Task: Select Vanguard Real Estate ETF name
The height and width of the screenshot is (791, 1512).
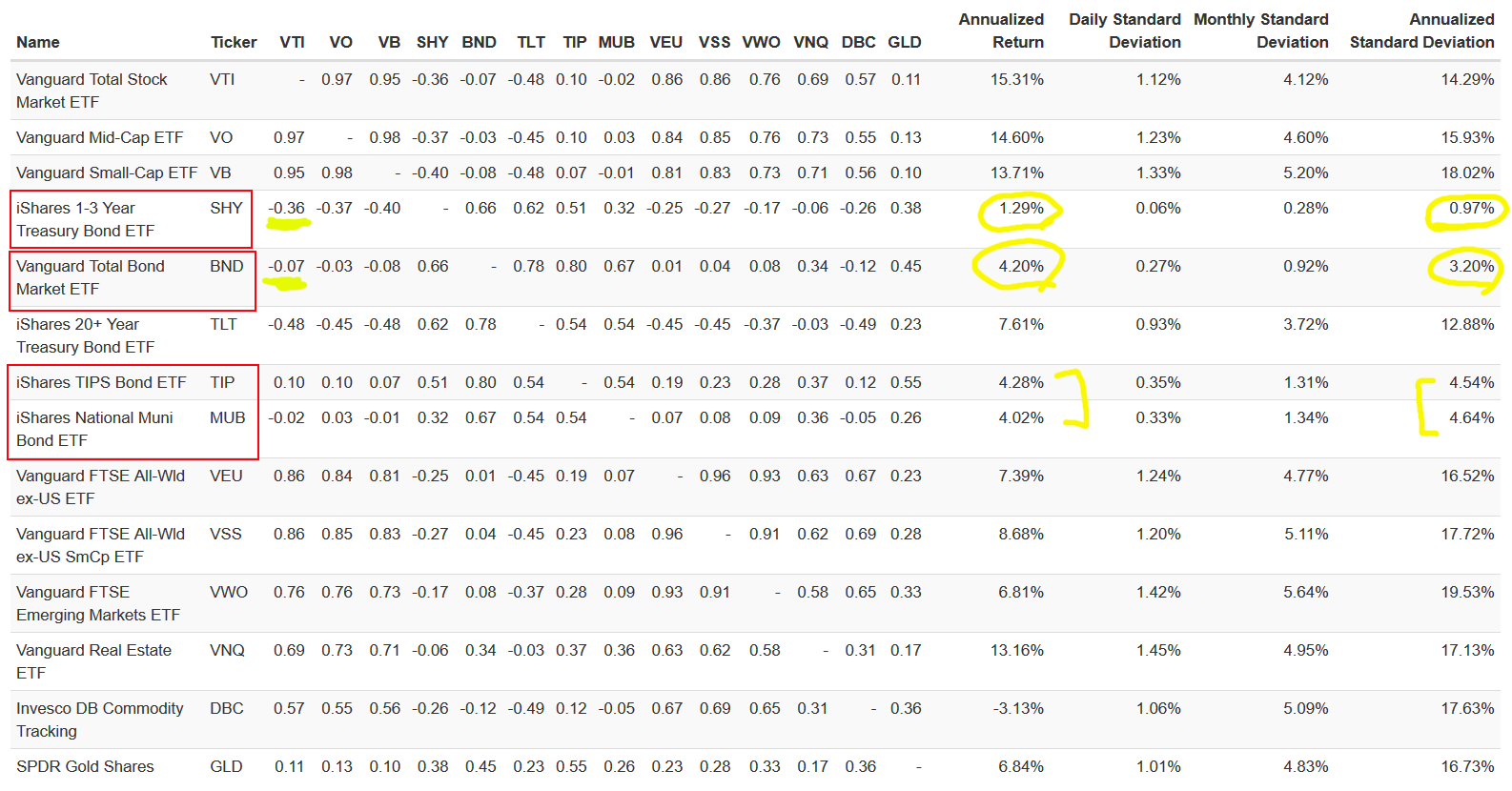Action: (93, 661)
